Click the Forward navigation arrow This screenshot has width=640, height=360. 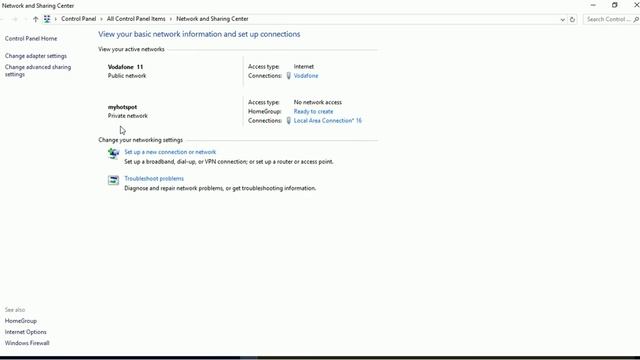tap(15, 19)
